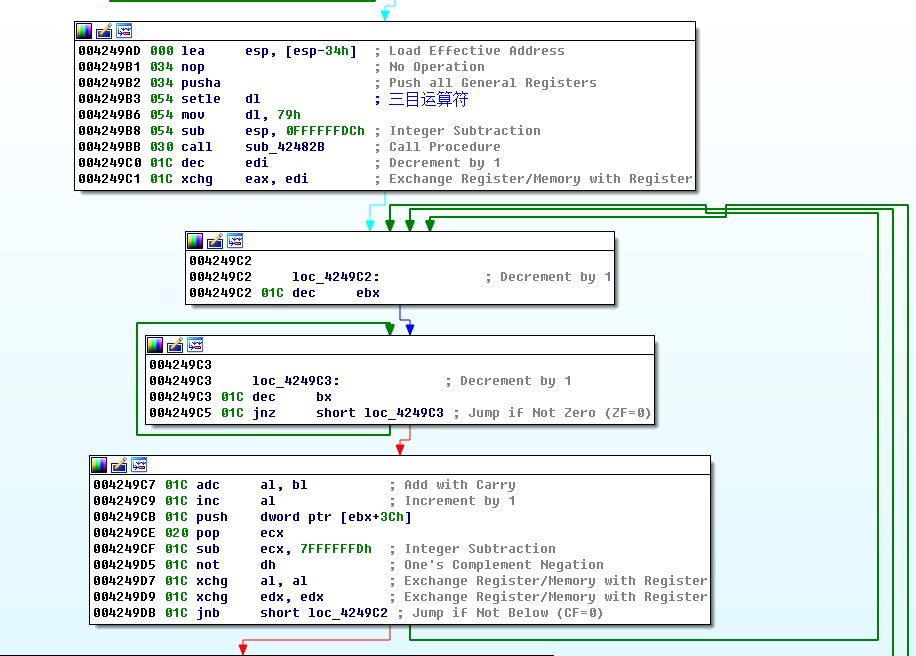The width and height of the screenshot is (916, 656).
Task: Click set node color icon on the loc_4249C3 block
Action: 155,345
